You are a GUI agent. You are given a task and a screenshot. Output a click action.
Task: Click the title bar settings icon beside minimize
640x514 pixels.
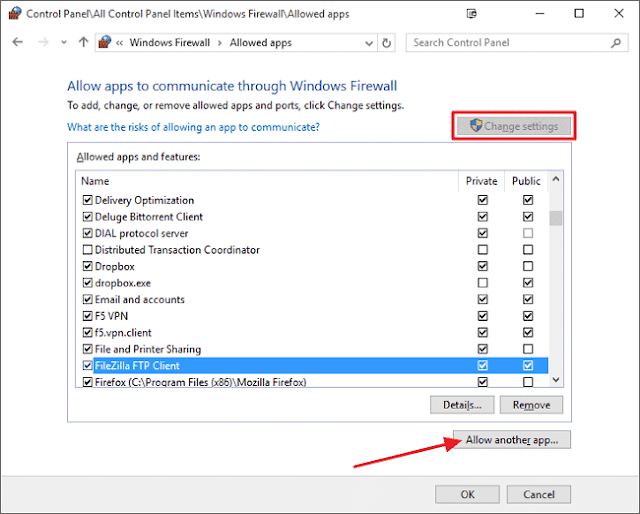click(x=471, y=14)
